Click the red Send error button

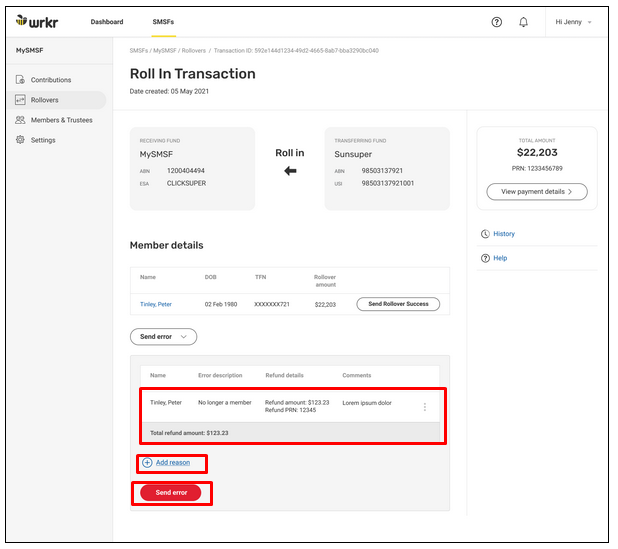[171, 493]
